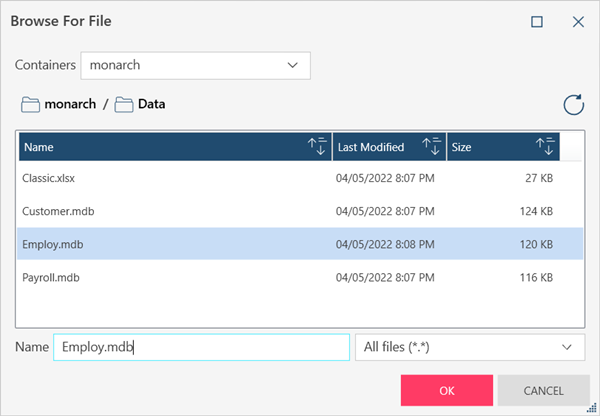This screenshot has height=416, width=600.
Task: Click the Data folder icon in breadcrumb
Action: (124, 104)
